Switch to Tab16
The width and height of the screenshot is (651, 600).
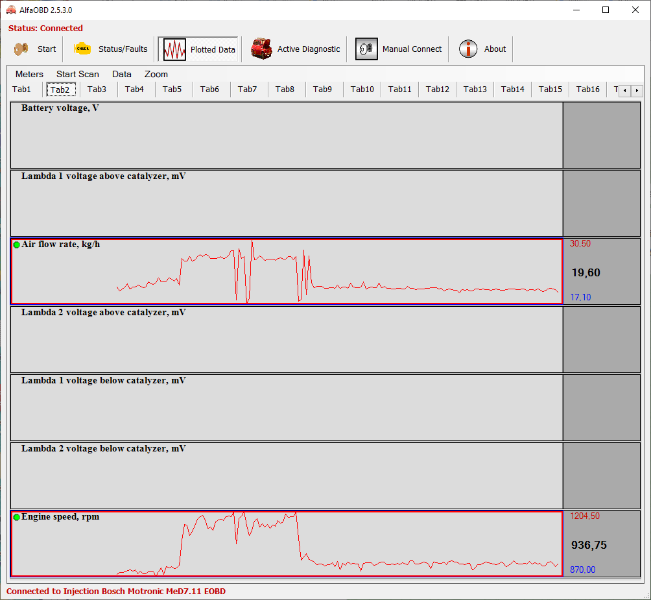click(x=587, y=89)
